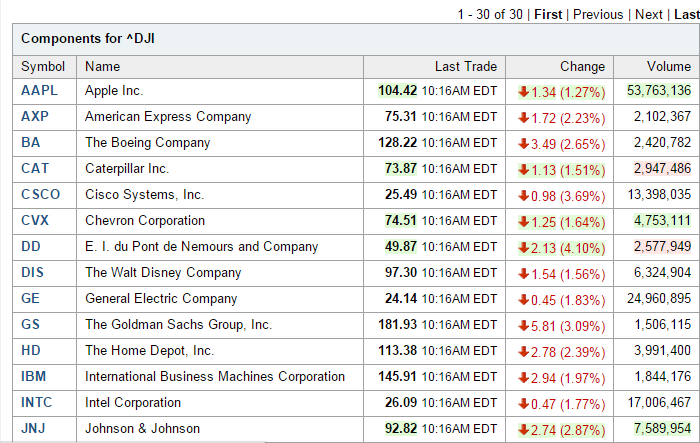The image size is (700, 443).
Task: Click the Components for ^DJI heading
Action: (x=88, y=38)
